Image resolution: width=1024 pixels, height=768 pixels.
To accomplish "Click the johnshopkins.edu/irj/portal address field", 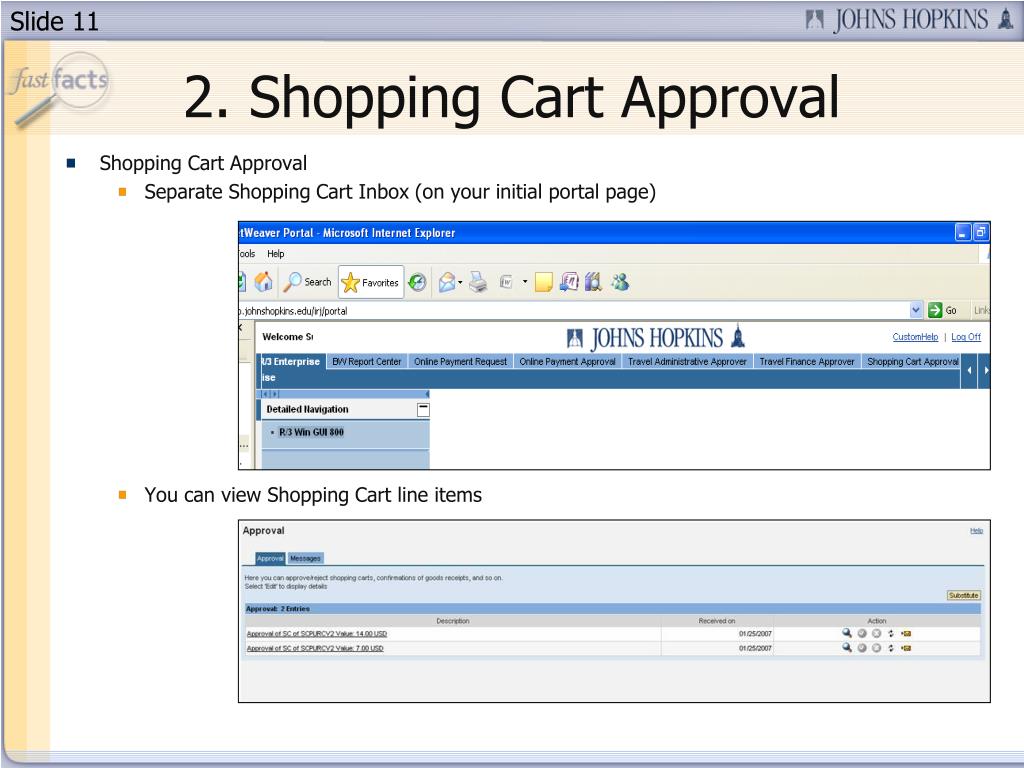I will tap(575, 311).
